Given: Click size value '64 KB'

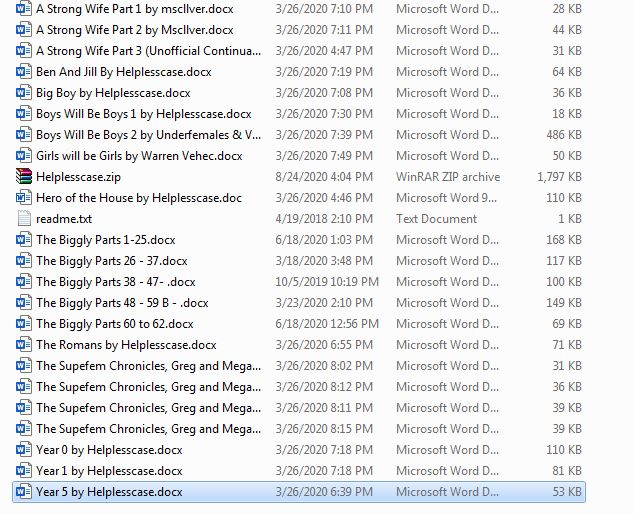Looking at the screenshot, I should tap(567, 72).
